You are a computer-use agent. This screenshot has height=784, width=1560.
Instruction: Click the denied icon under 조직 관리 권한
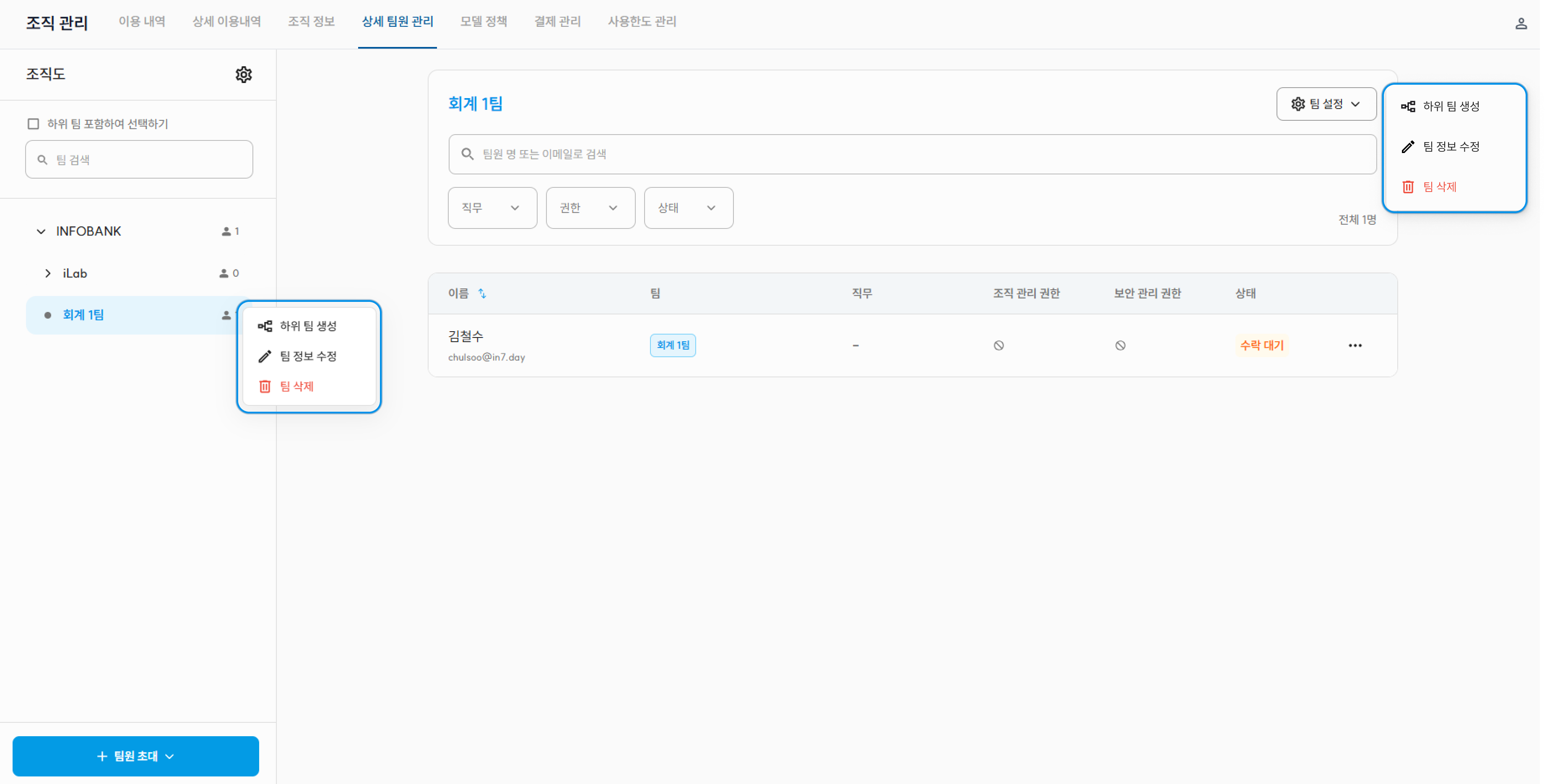[x=998, y=345]
